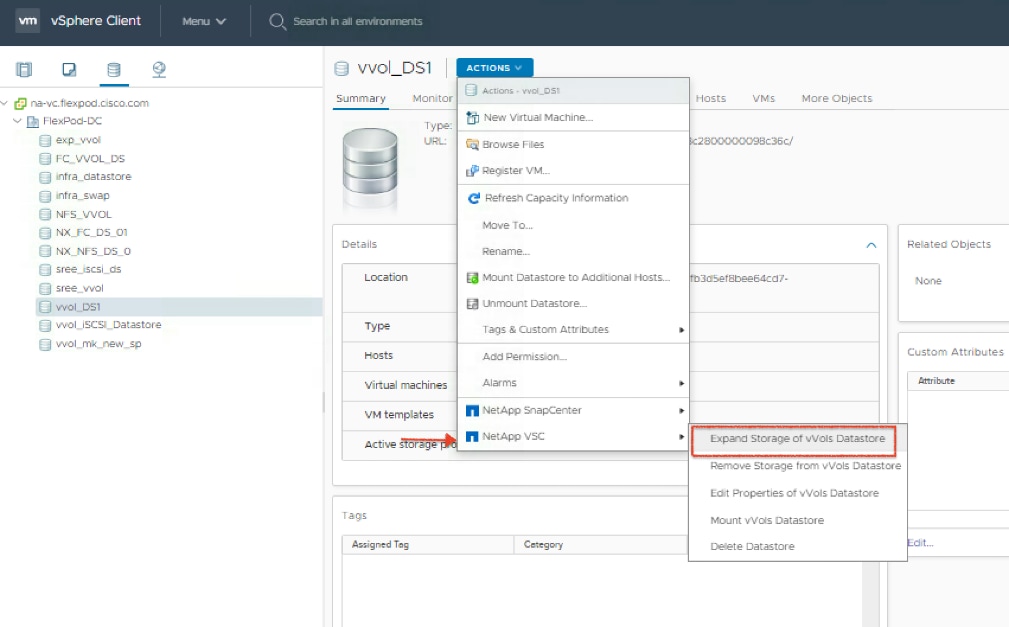
Task: Click the NFS_VVOL datastore icon
Action: point(45,214)
